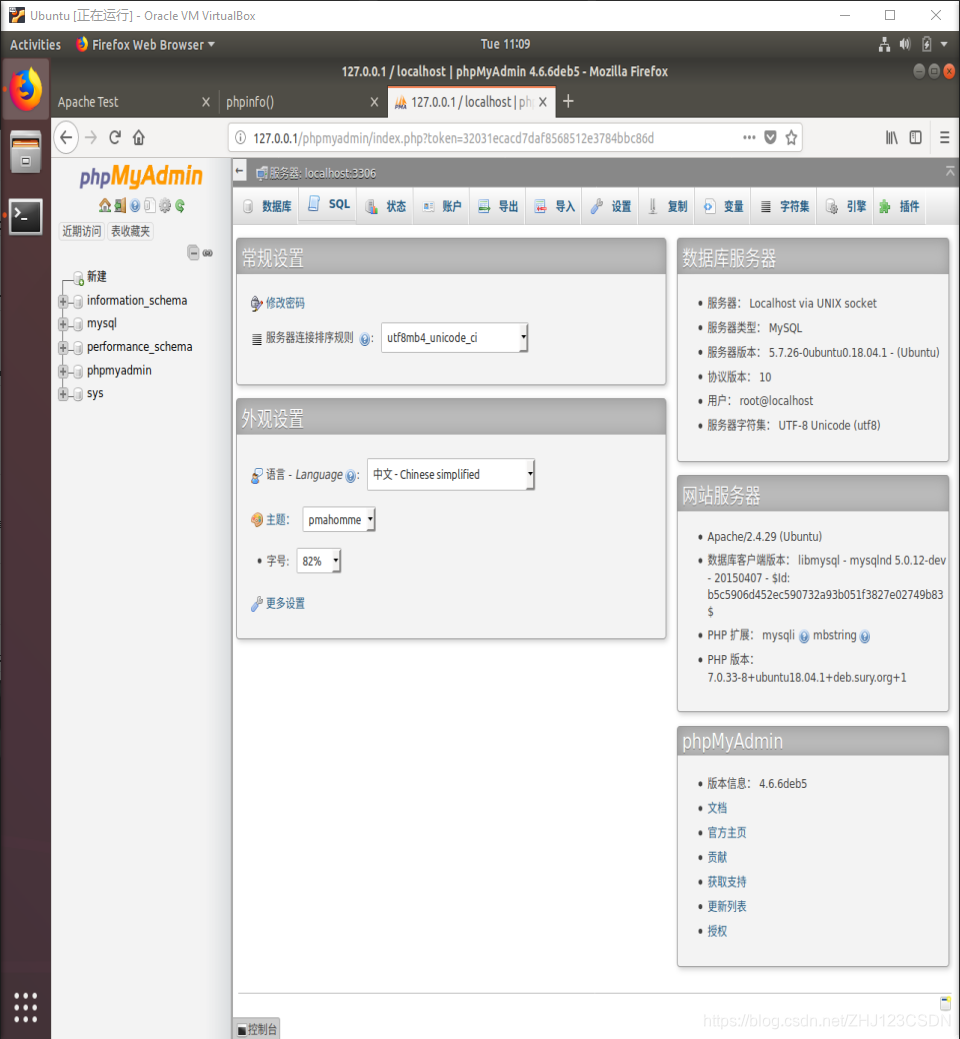
Task: Show Applications grid in Ubuntu dock
Action: (25, 1007)
